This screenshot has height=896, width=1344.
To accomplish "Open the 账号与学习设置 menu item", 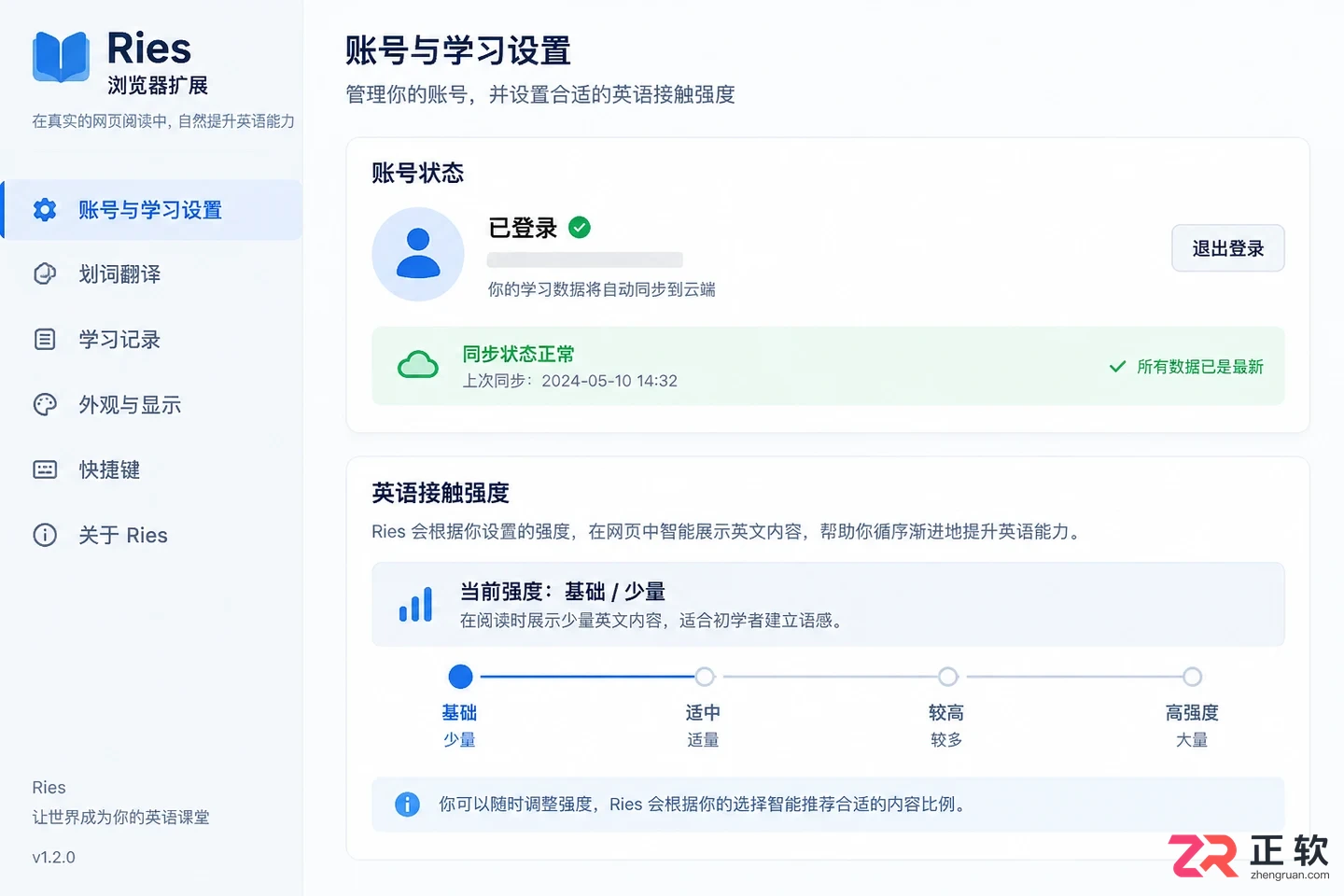I will 151,210.
